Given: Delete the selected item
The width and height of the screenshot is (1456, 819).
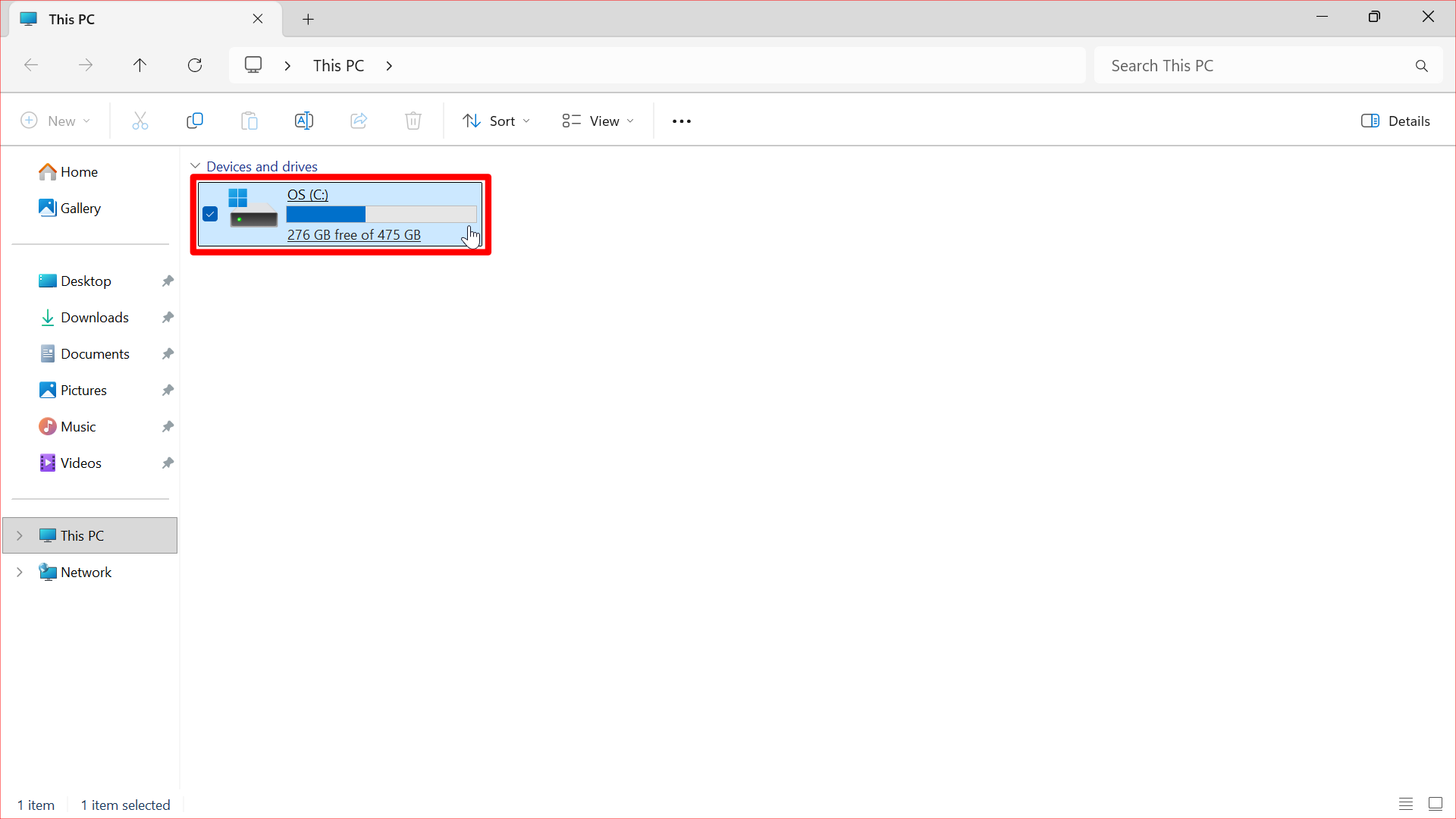Looking at the screenshot, I should 413,121.
